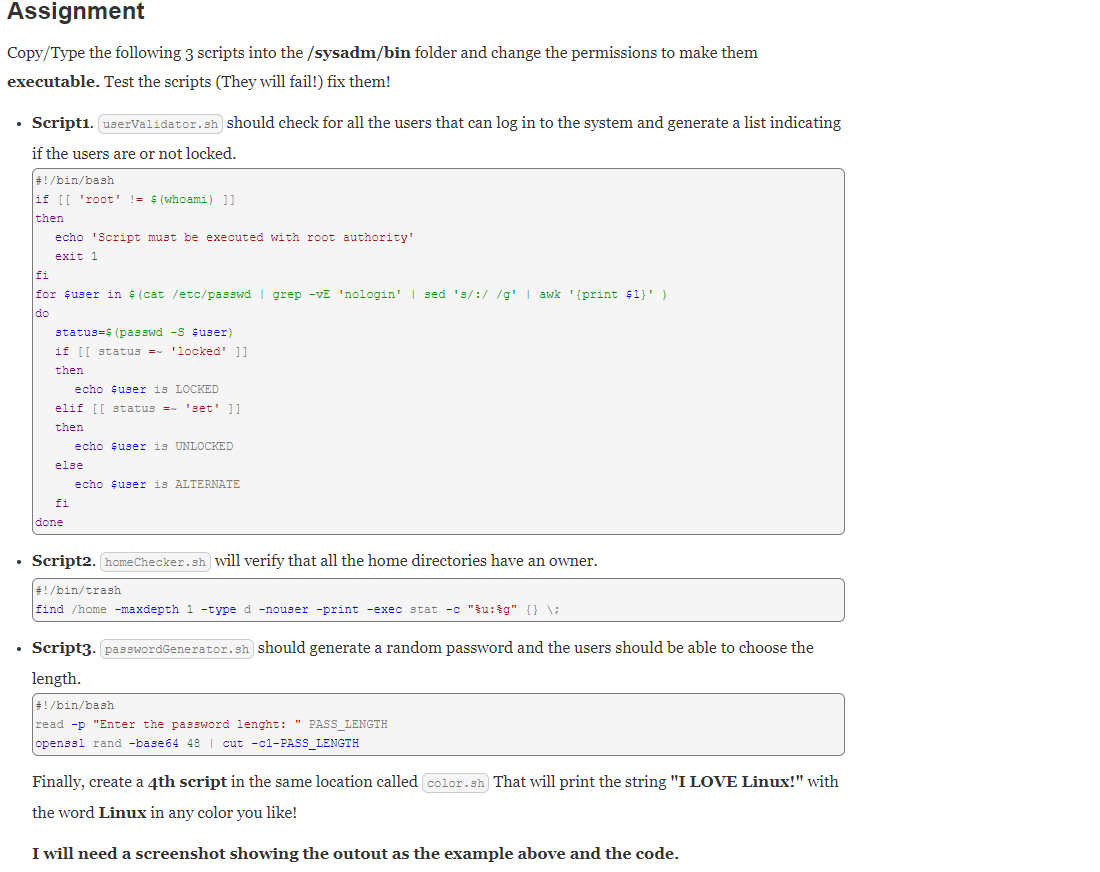Click the 'Script3.' label
Image resolution: width=1100 pixels, height=872 pixels.
point(64,648)
